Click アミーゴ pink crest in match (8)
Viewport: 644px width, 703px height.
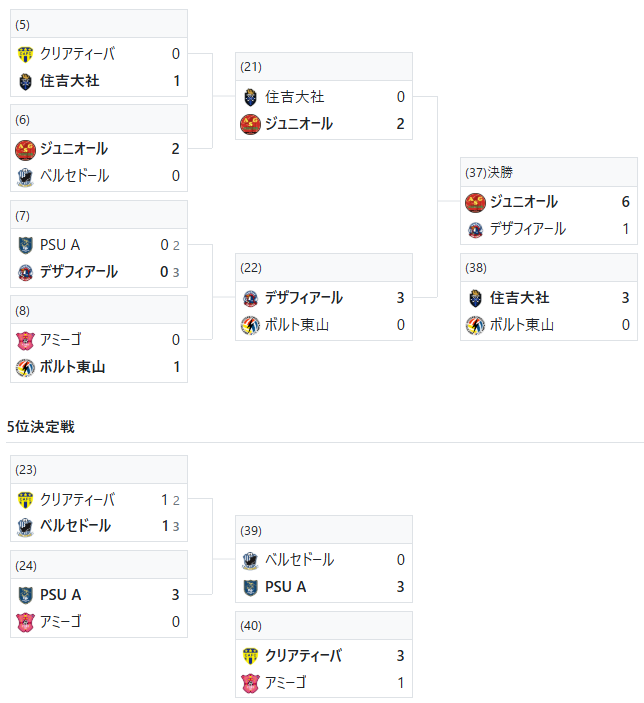pyautogui.click(x=25, y=340)
